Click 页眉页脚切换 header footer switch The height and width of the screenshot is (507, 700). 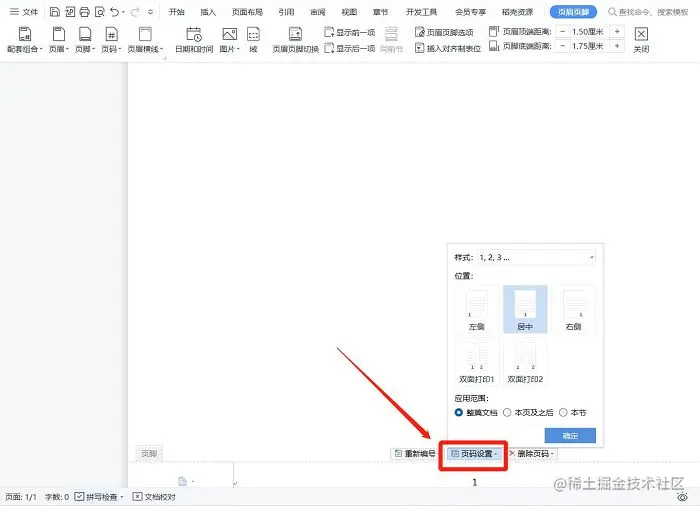coord(295,40)
